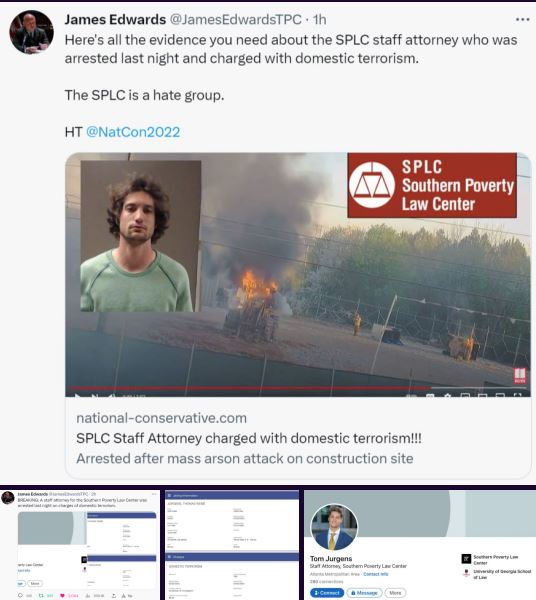
Task: Open the @JamesEdwardsTPC handle
Action: coord(235,20)
